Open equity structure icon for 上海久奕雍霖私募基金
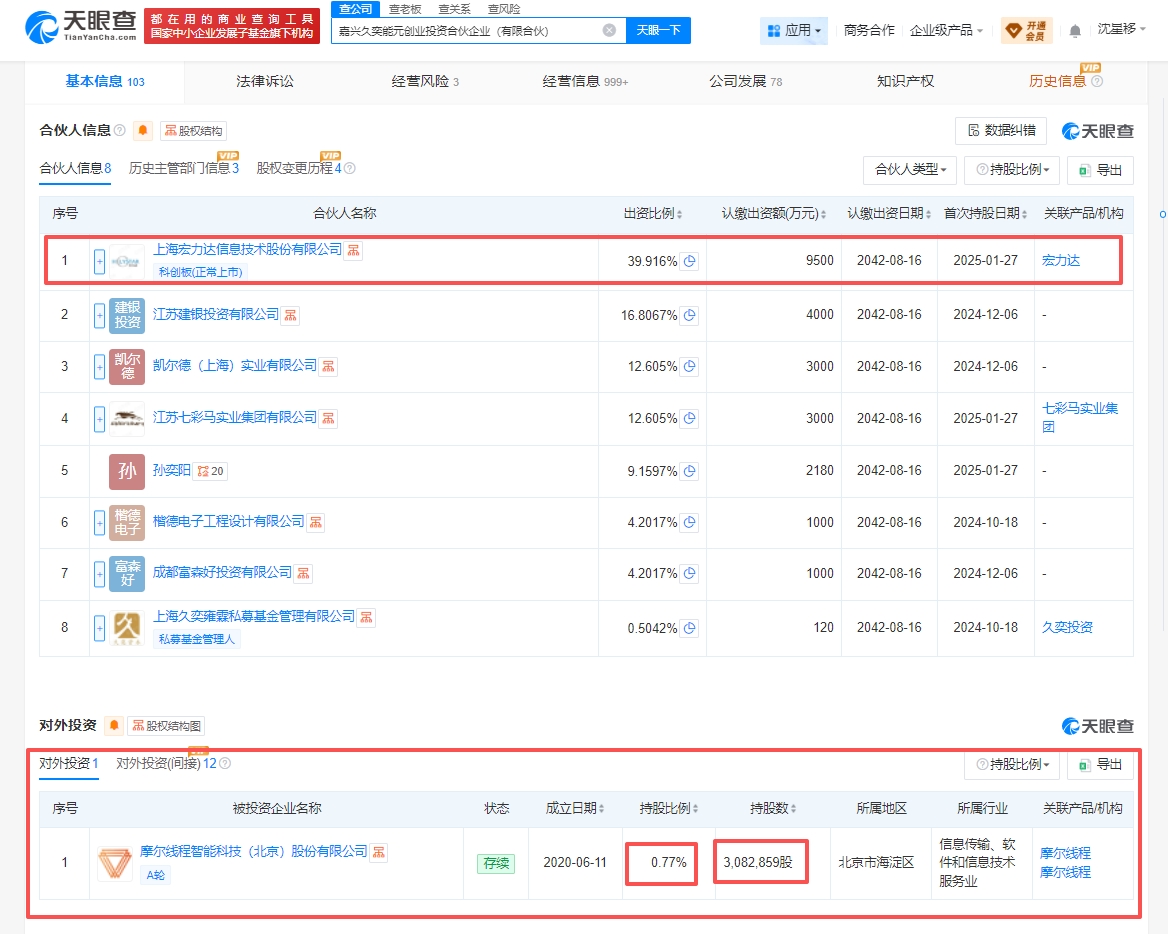 [x=366, y=617]
